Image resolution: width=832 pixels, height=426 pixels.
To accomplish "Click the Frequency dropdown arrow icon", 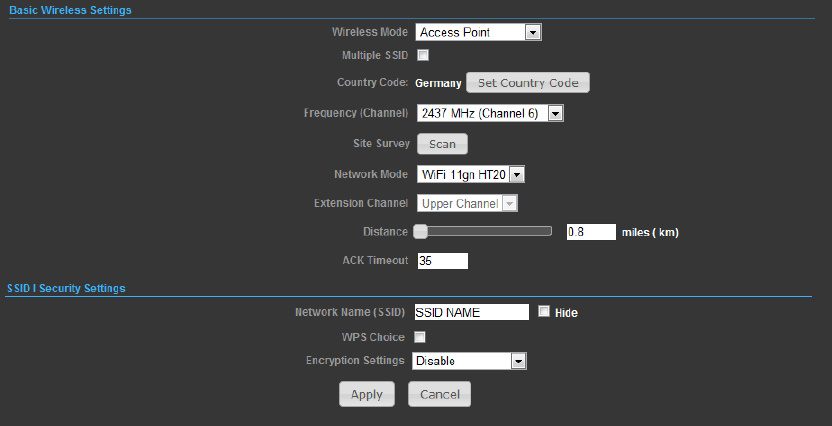I will click(x=555, y=113).
